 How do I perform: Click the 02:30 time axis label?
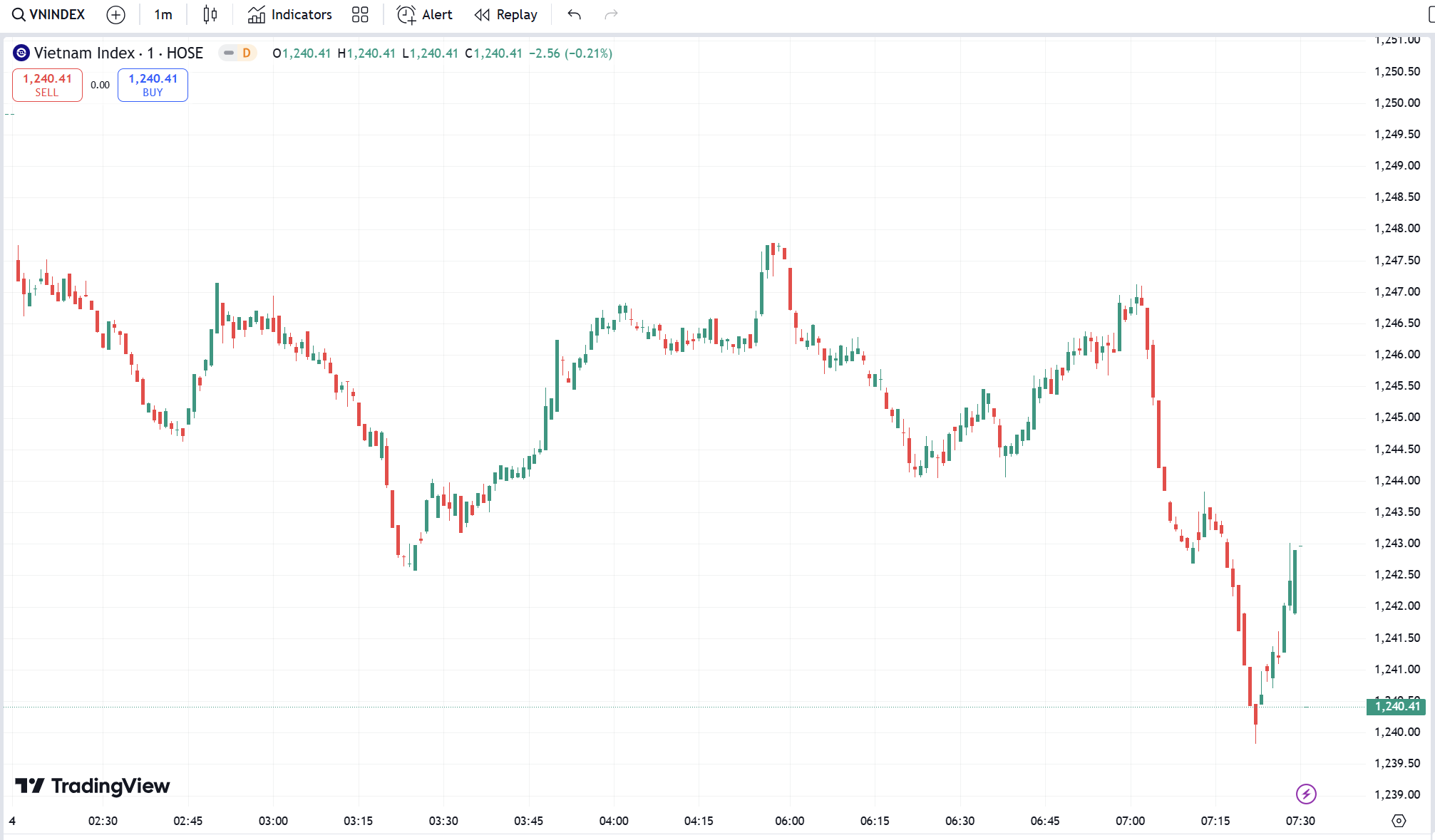tap(103, 821)
